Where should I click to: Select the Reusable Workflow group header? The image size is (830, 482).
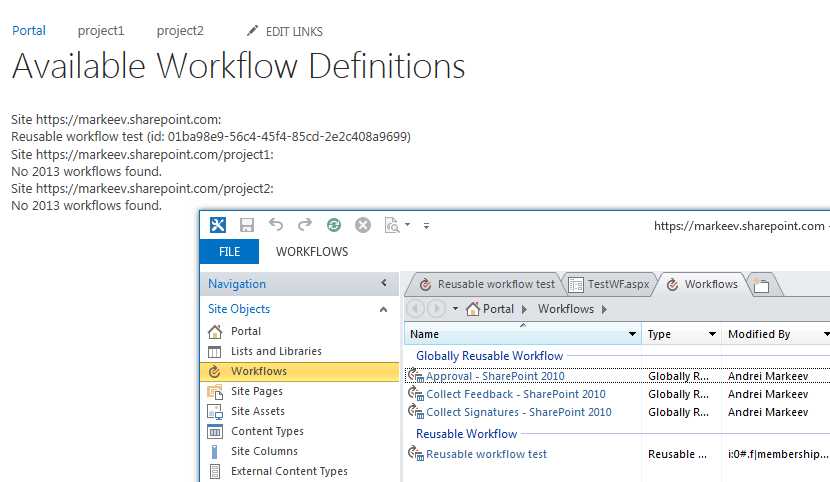(466, 434)
